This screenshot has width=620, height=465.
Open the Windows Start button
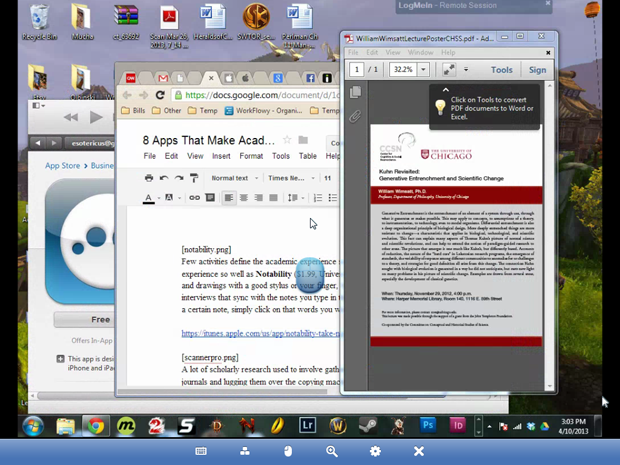33,426
